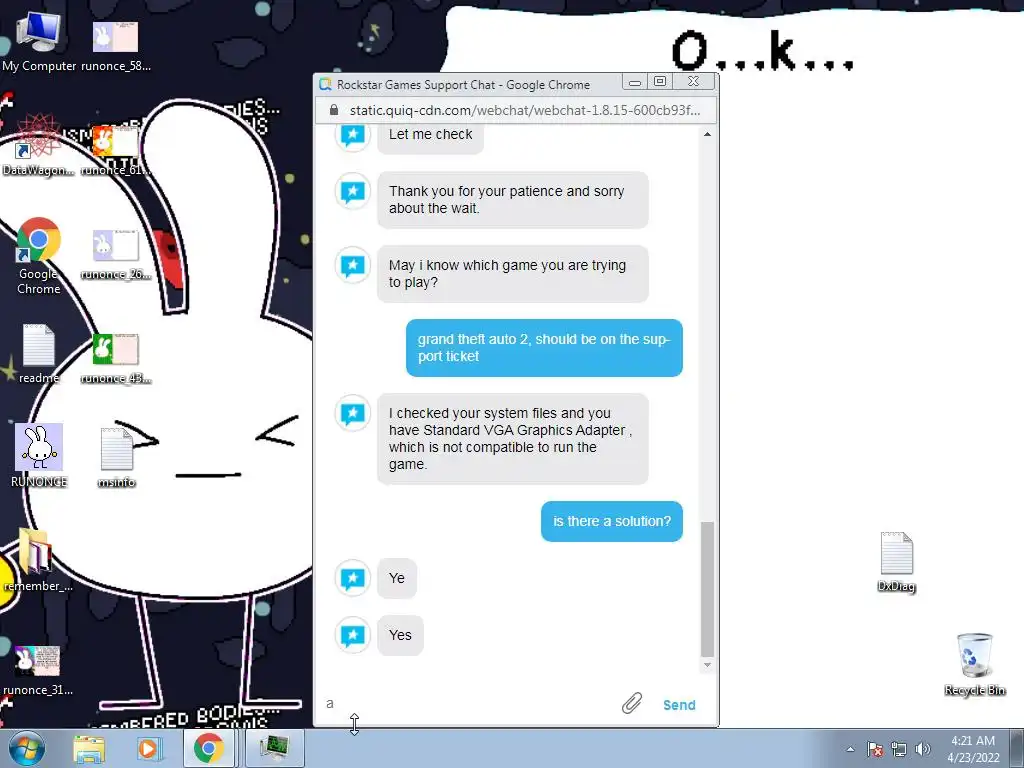Open remember_ folder on desktop
The width and height of the screenshot is (1024, 768).
tap(37, 560)
